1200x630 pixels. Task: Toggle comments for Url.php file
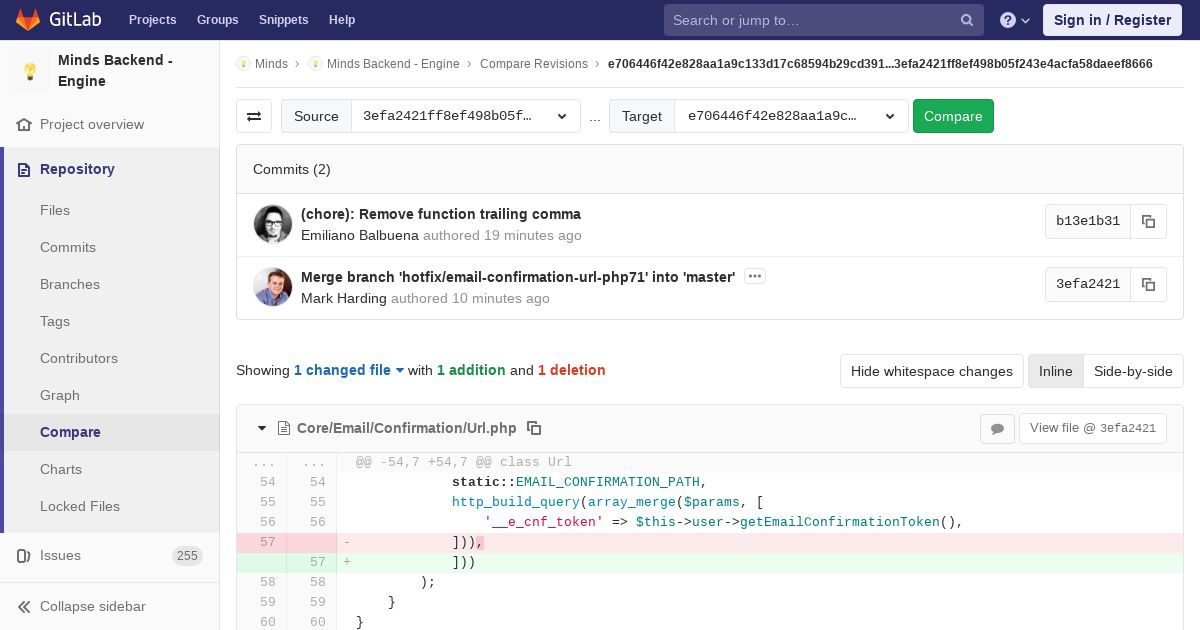pos(997,428)
